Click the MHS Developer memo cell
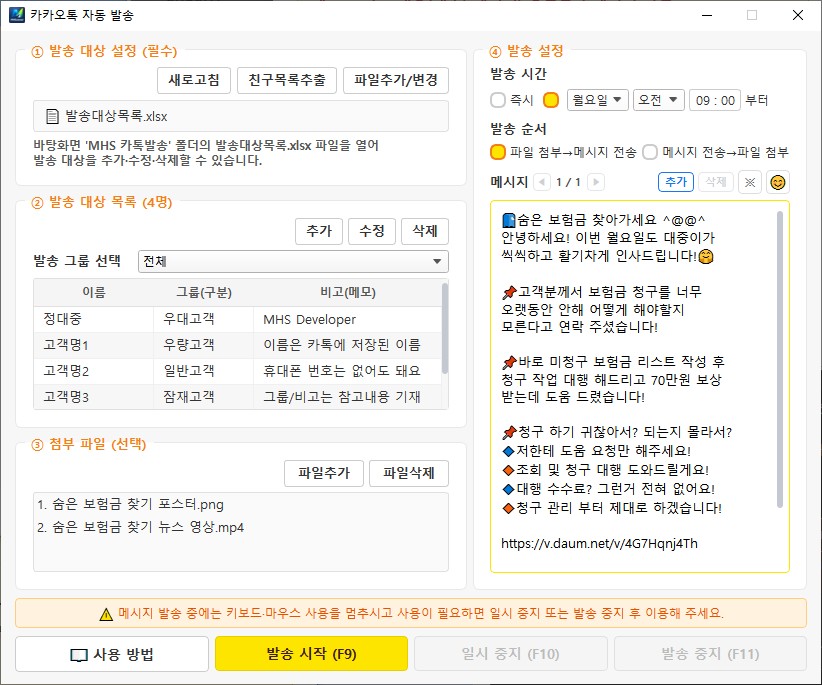This screenshot has height=685, width=822. [x=348, y=319]
